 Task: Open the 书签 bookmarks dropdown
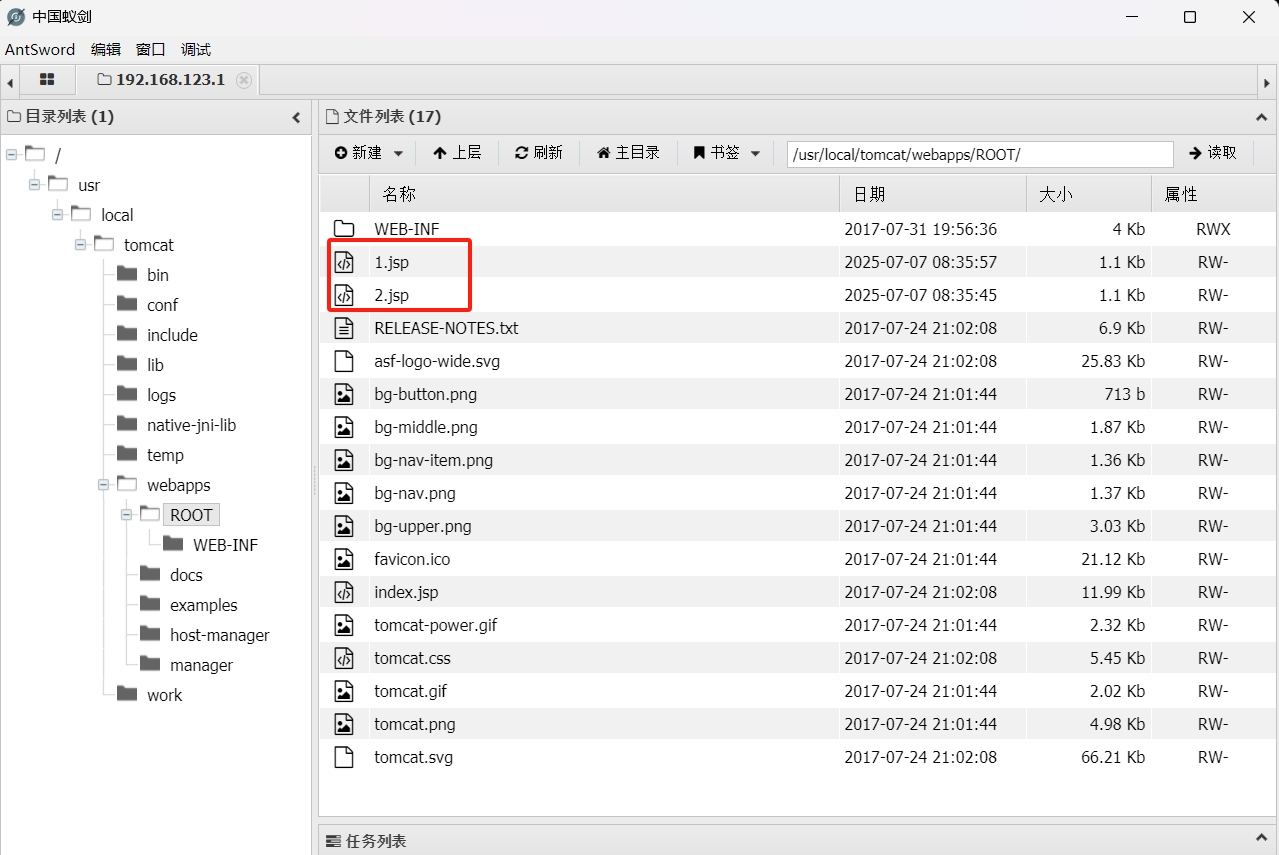[755, 152]
